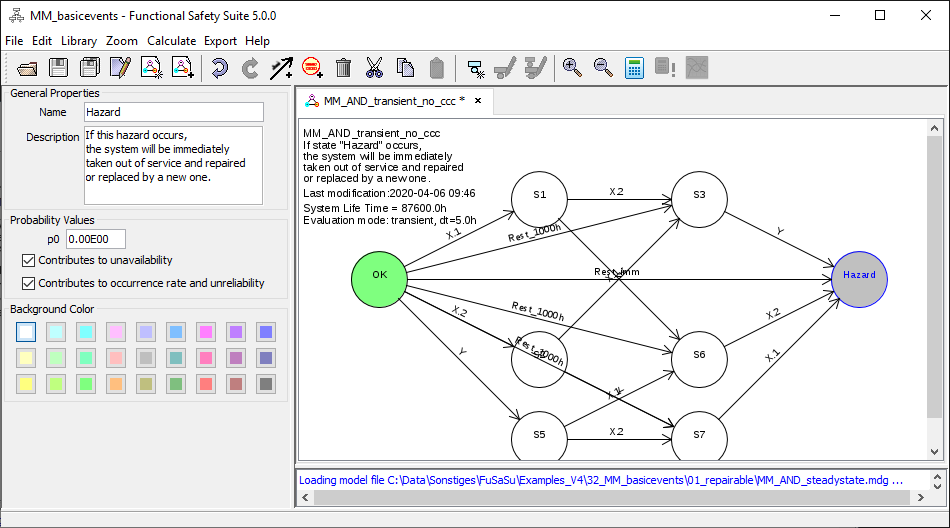Click the scissors cut icon
The height and width of the screenshot is (528, 950).
point(374,68)
